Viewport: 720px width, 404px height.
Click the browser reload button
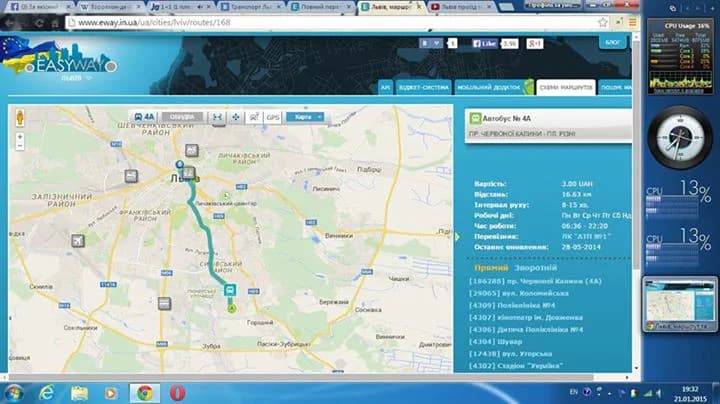click(x=39, y=22)
